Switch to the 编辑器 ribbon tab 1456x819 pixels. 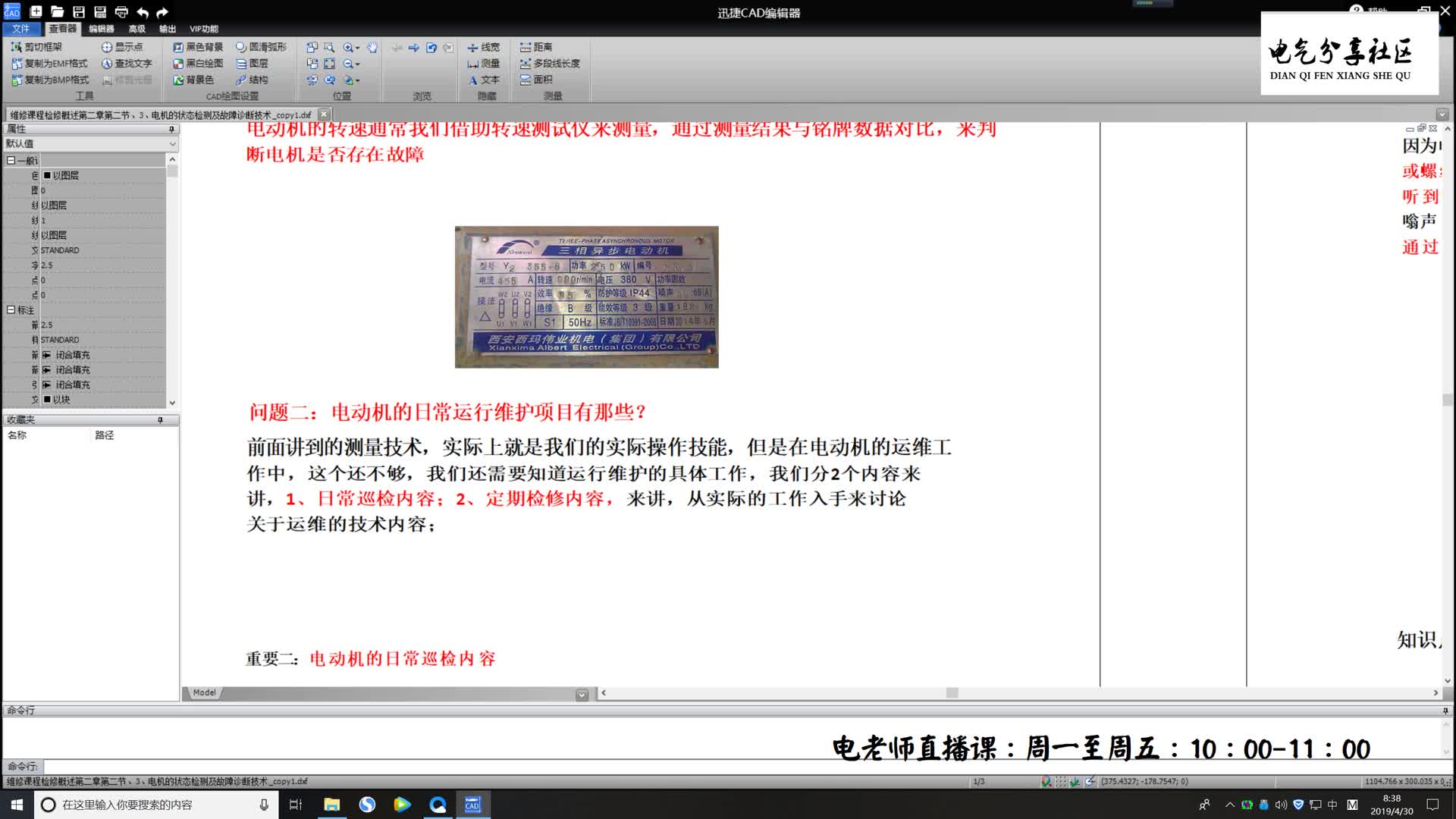pyautogui.click(x=101, y=29)
